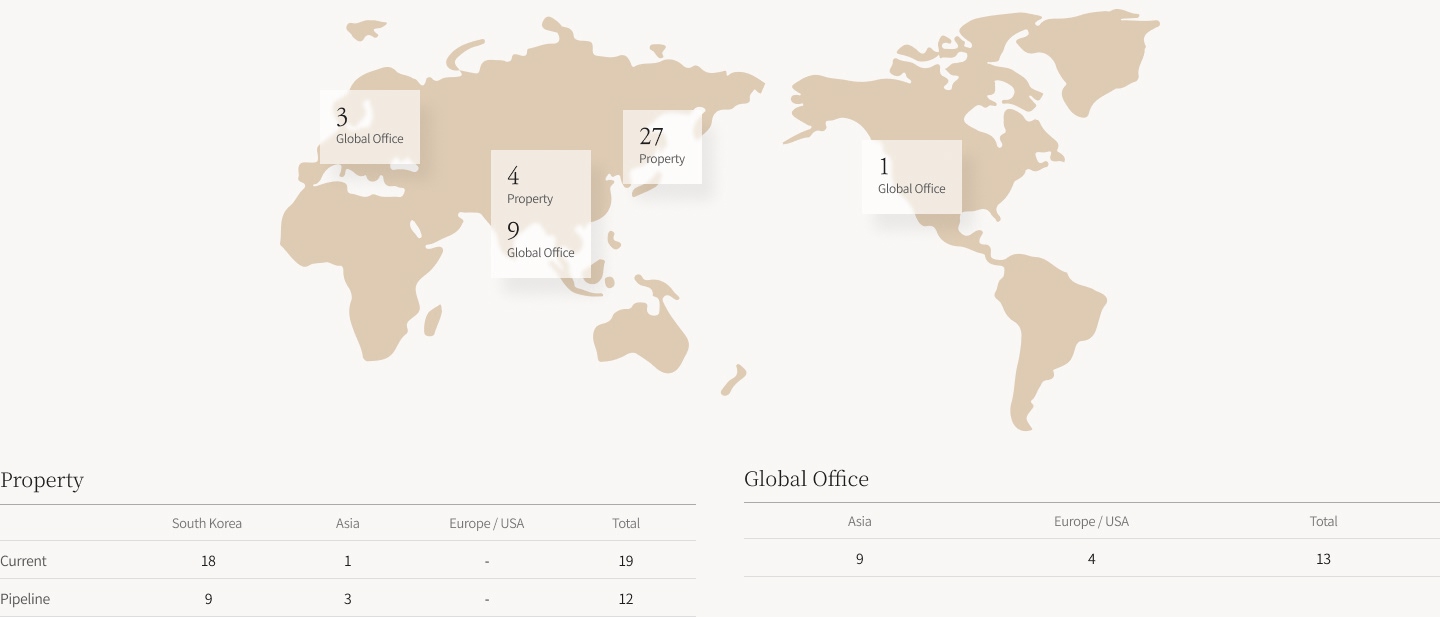Click the 9 Global Office label on the Asia card
1440x617 pixels.
point(541,240)
